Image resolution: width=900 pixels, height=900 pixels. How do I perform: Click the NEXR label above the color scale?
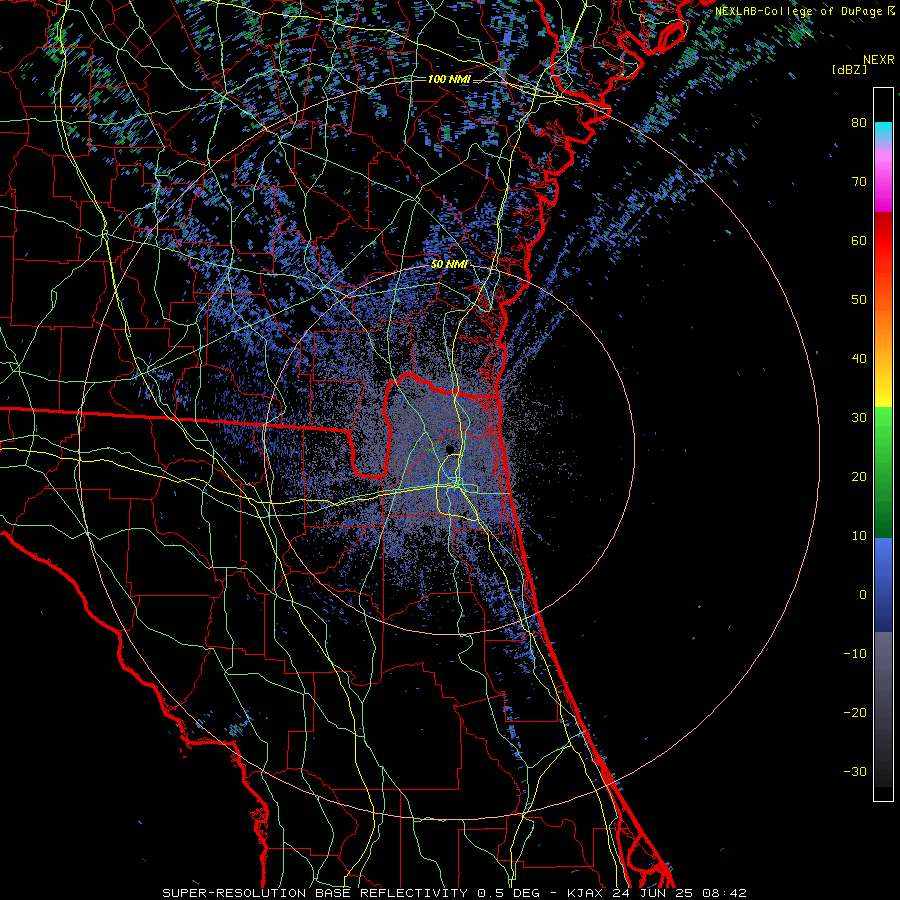point(878,60)
